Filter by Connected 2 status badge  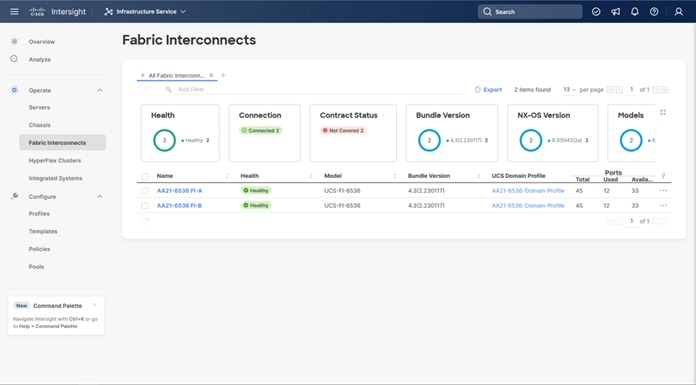click(x=261, y=131)
